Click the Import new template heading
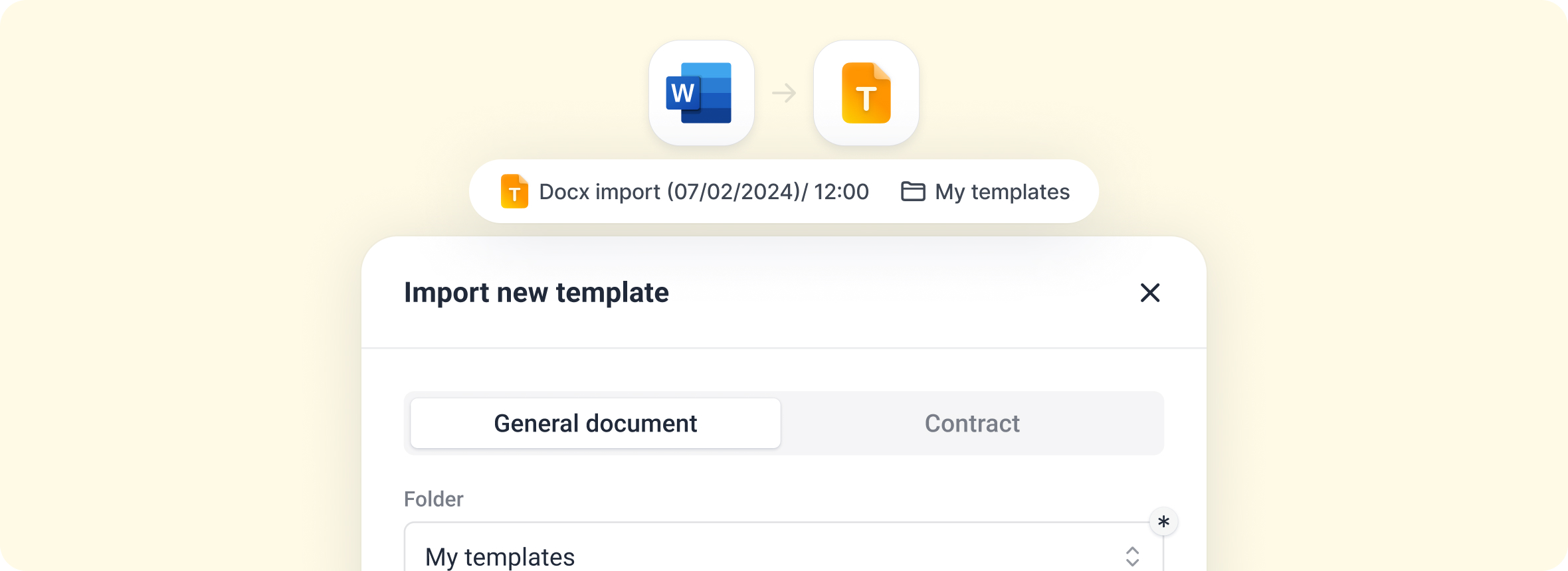Viewport: 1568px width, 571px height. 536,293
